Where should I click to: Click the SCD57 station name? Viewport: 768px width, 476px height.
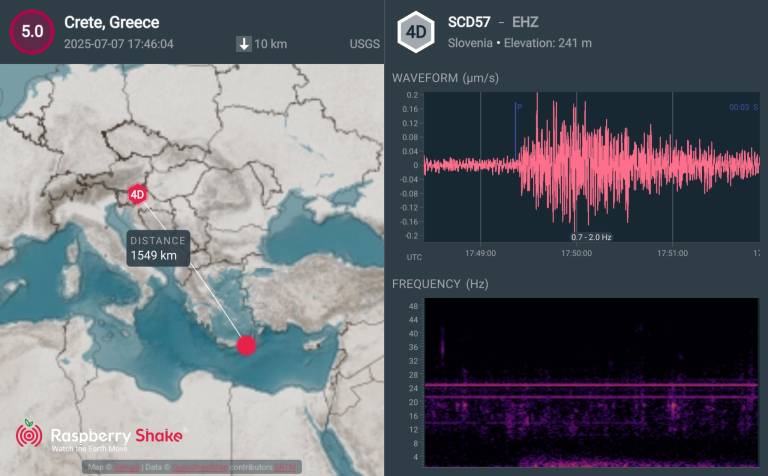pyautogui.click(x=476, y=22)
